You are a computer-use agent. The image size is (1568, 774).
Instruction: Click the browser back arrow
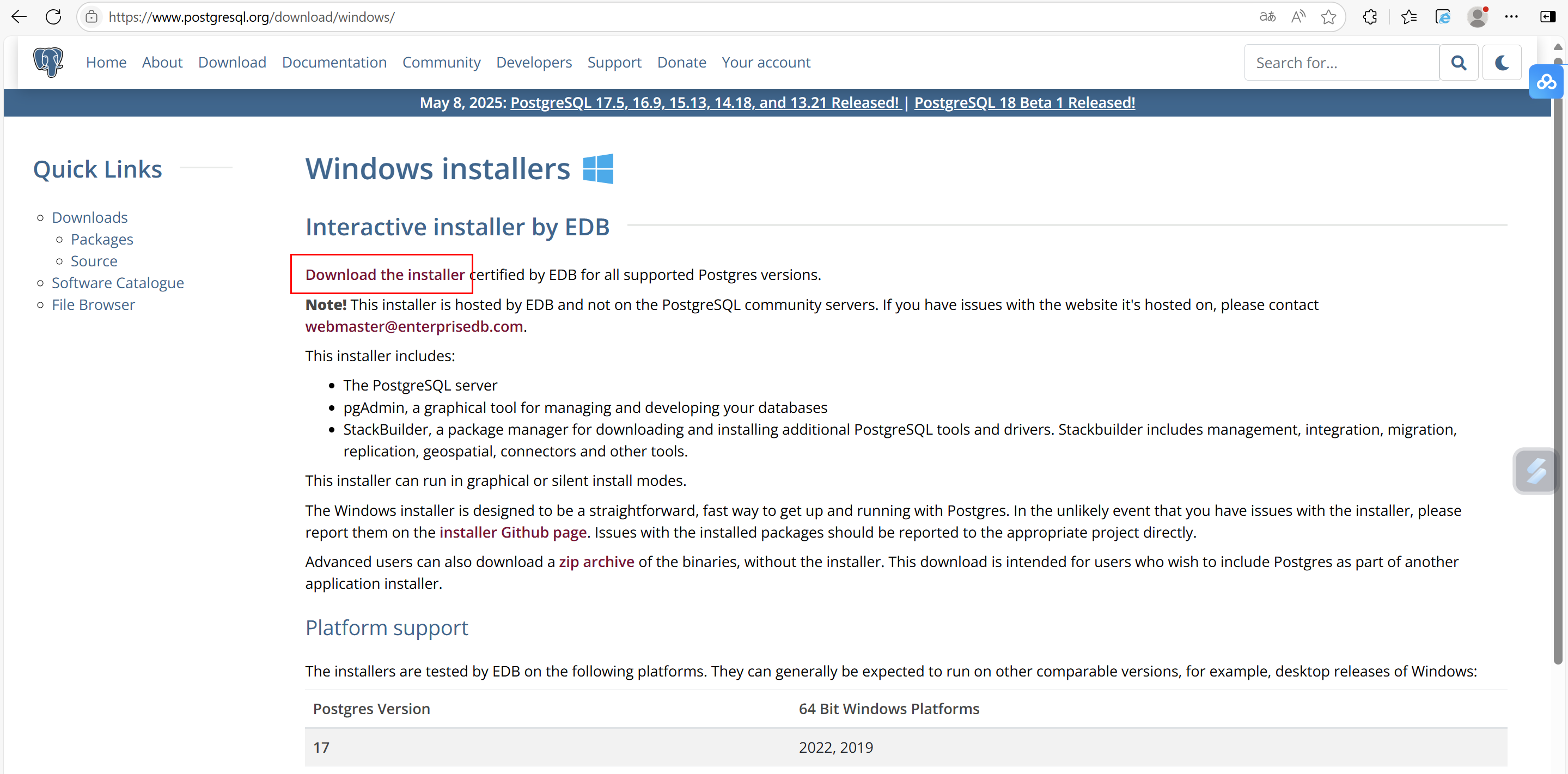click(19, 16)
